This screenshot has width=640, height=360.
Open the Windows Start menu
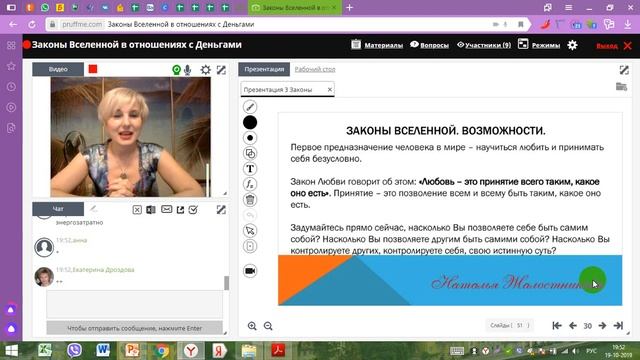point(11,350)
